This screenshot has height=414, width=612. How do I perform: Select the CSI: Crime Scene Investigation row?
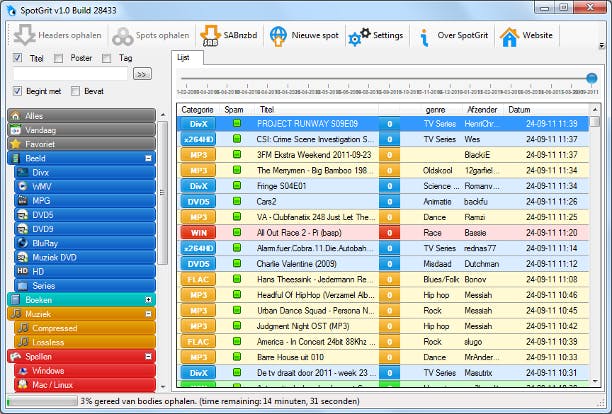383,139
